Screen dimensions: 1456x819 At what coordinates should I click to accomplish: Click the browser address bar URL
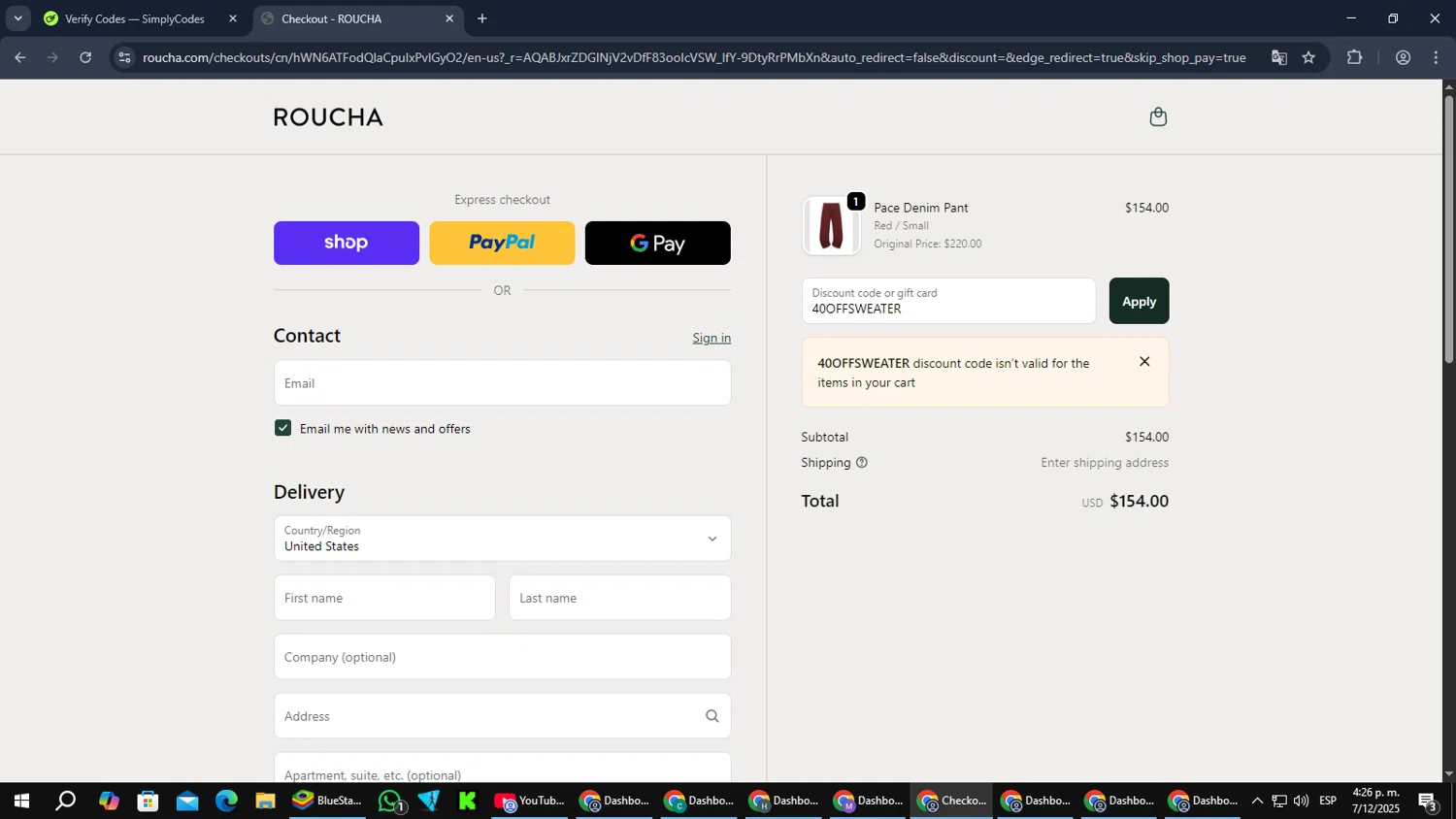click(694, 57)
